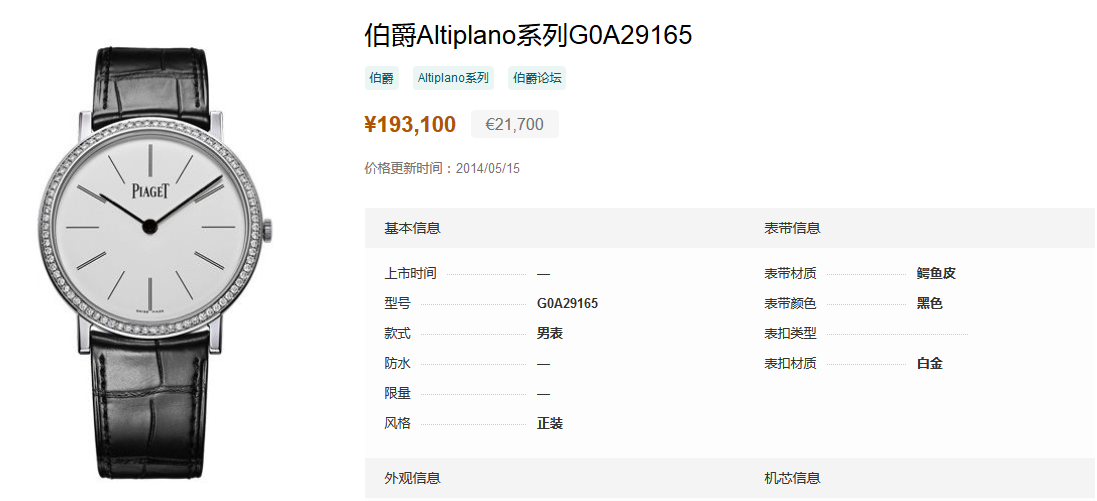This screenshot has height=501, width=1097.
Task: Click the 鳄鱼皮 strap material value
Action: pos(936,274)
